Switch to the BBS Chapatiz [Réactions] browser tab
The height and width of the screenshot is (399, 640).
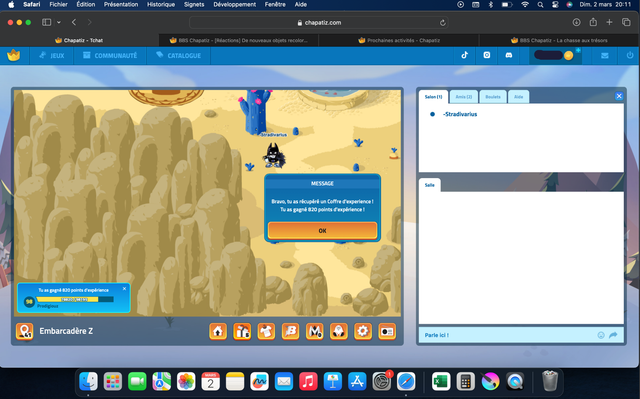click(239, 40)
